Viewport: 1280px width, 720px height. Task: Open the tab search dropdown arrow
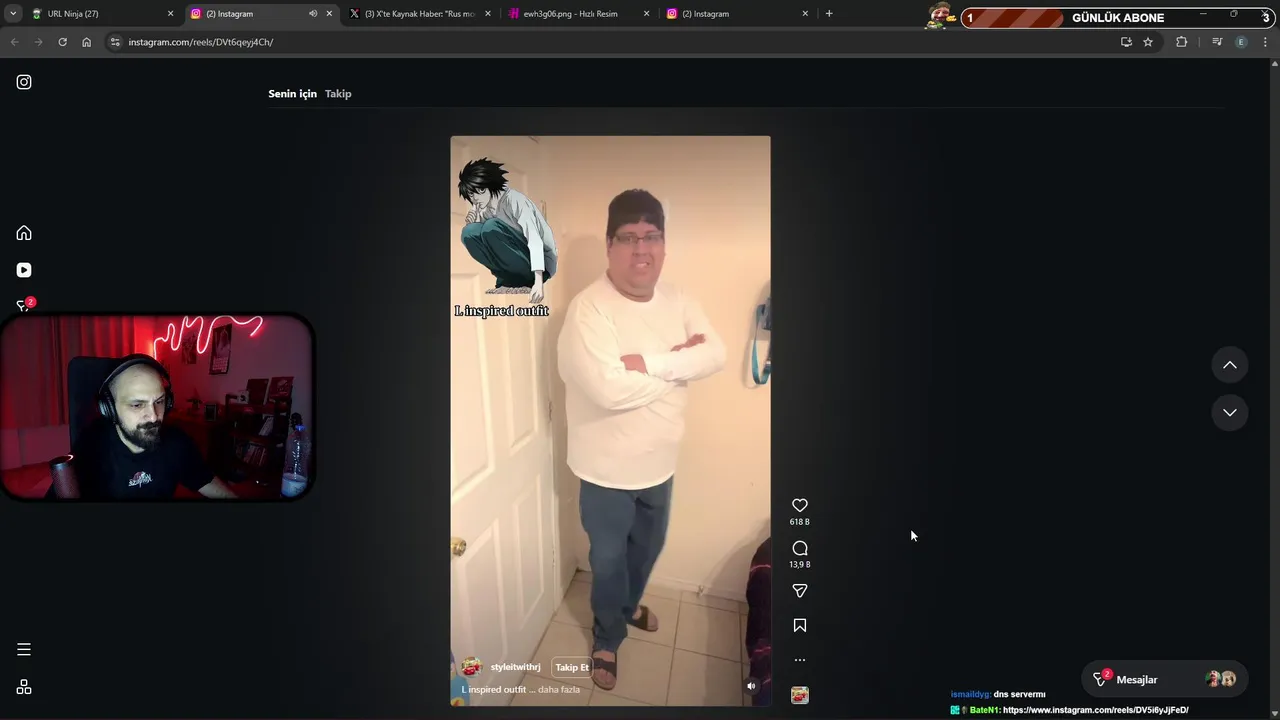pyautogui.click(x=13, y=14)
